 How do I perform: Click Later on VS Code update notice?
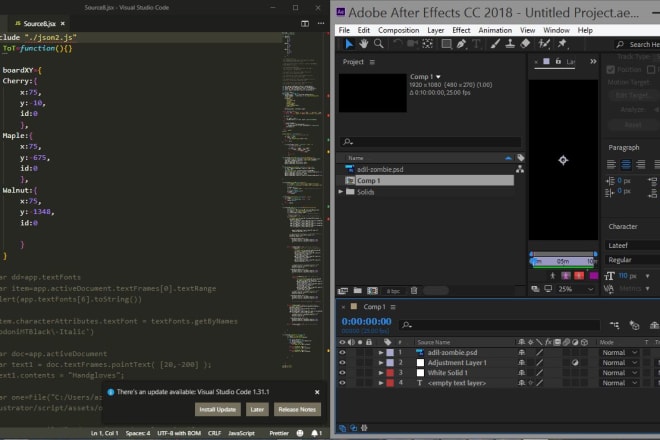[x=257, y=409]
